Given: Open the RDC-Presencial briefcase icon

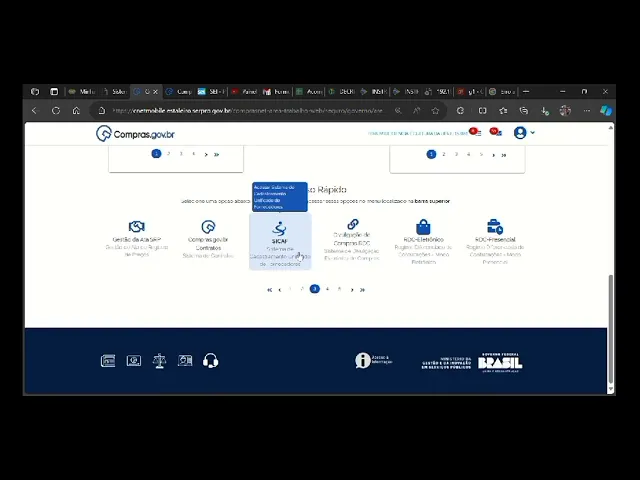Looking at the screenshot, I should point(495,227).
